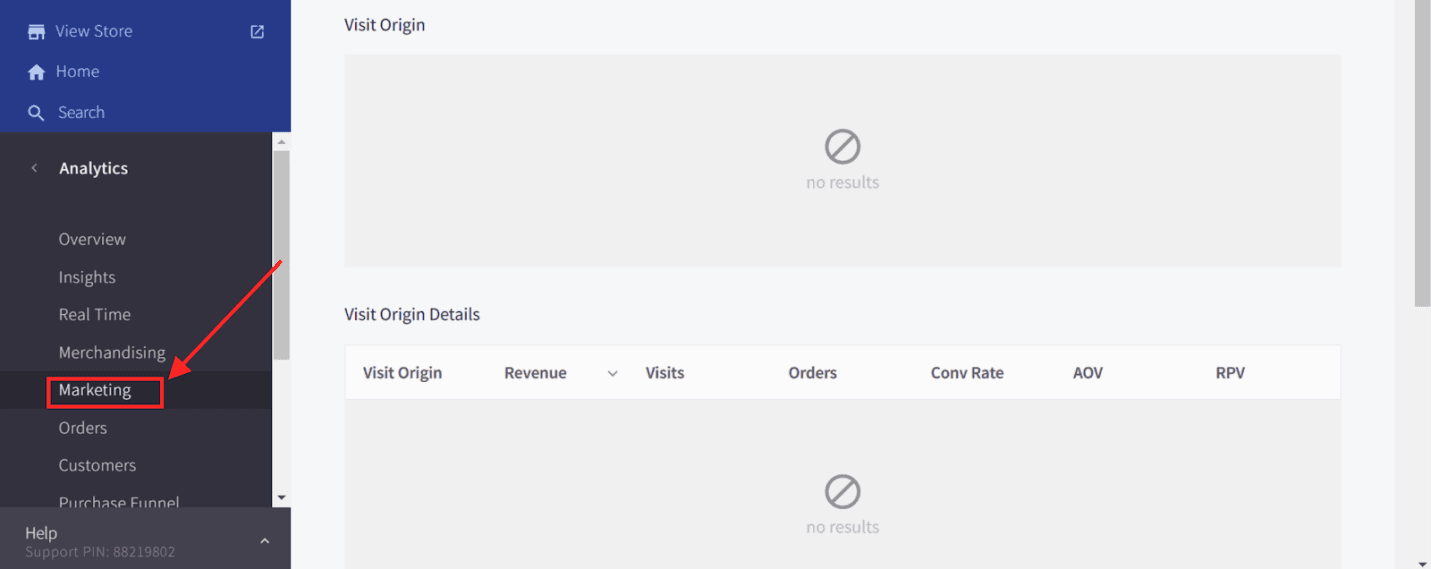Open the Marketing analytics menu item
This screenshot has width=1431, height=569.
pyautogui.click(x=95, y=390)
